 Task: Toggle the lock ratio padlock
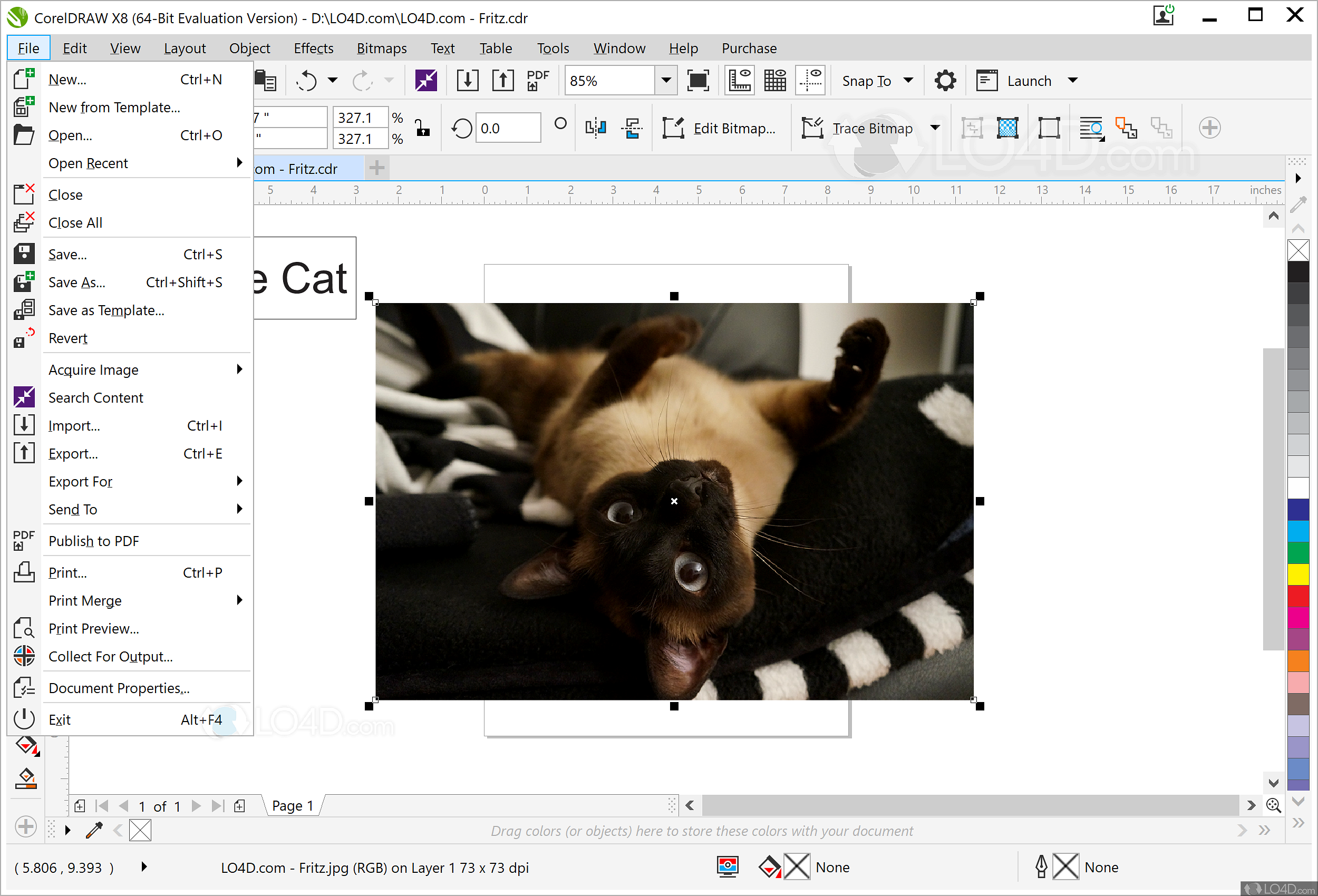point(422,128)
